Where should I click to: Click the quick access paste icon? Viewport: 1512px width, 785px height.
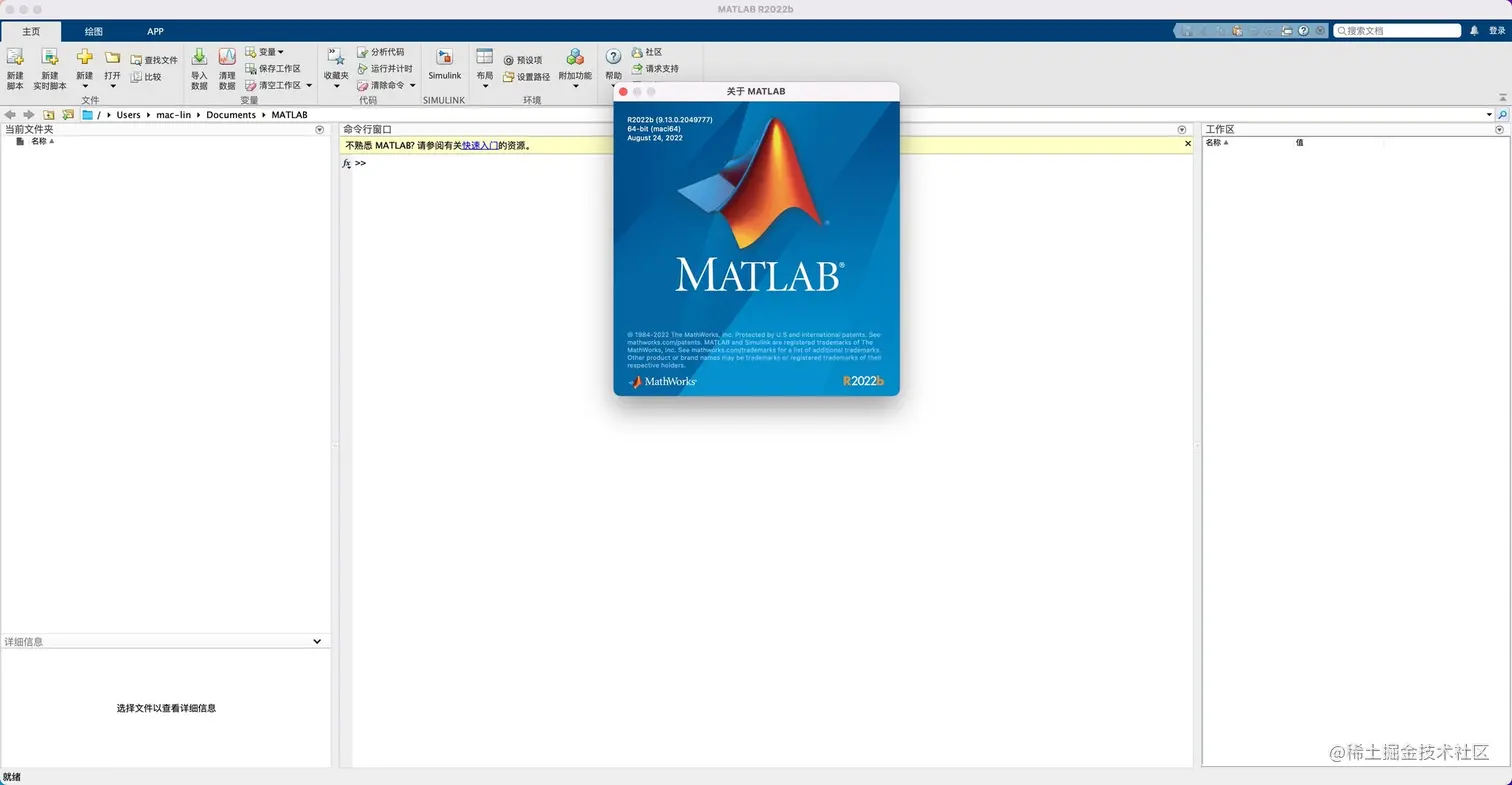click(1238, 31)
